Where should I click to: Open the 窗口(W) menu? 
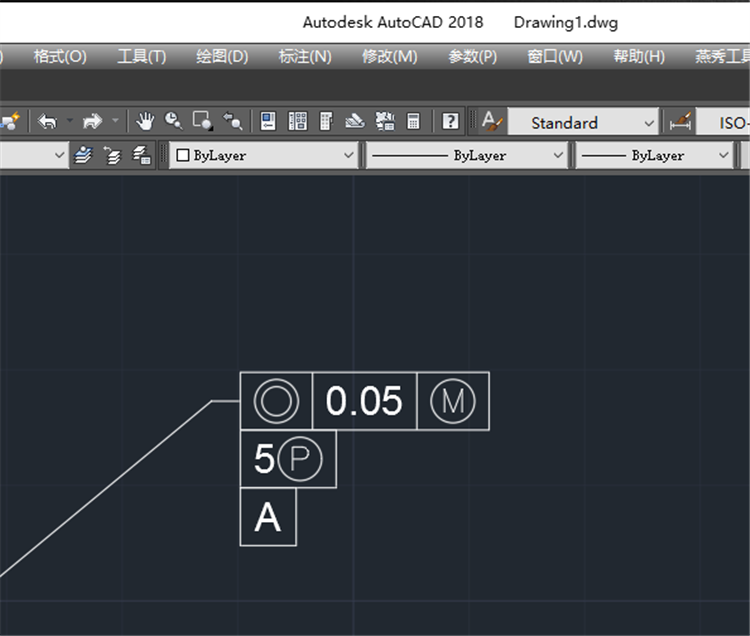[555, 57]
